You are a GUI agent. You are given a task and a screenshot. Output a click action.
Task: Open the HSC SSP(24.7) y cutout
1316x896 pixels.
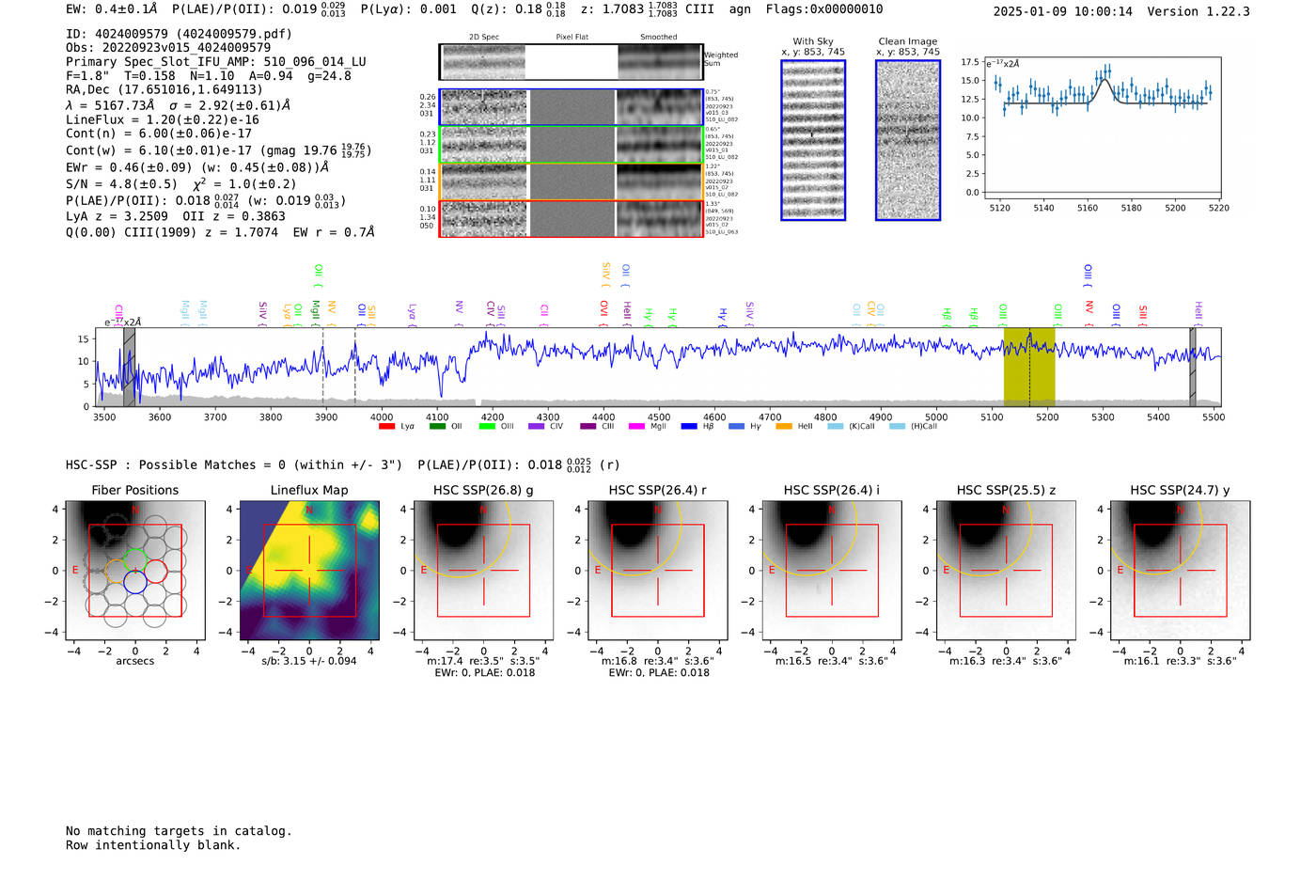[1180, 571]
